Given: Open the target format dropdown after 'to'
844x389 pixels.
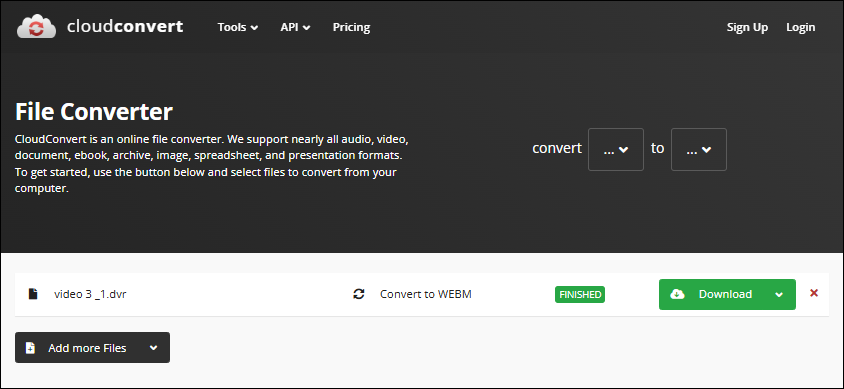Looking at the screenshot, I should coord(699,150).
